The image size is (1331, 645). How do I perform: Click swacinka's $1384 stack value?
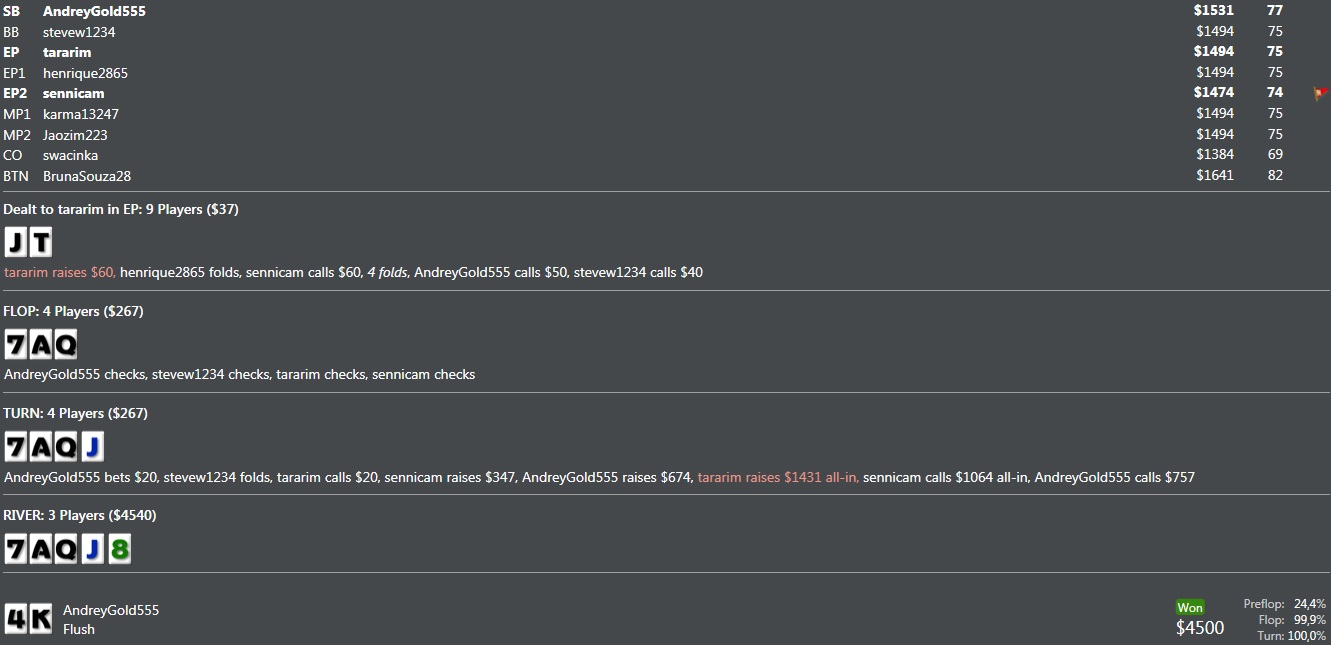[x=1214, y=155]
